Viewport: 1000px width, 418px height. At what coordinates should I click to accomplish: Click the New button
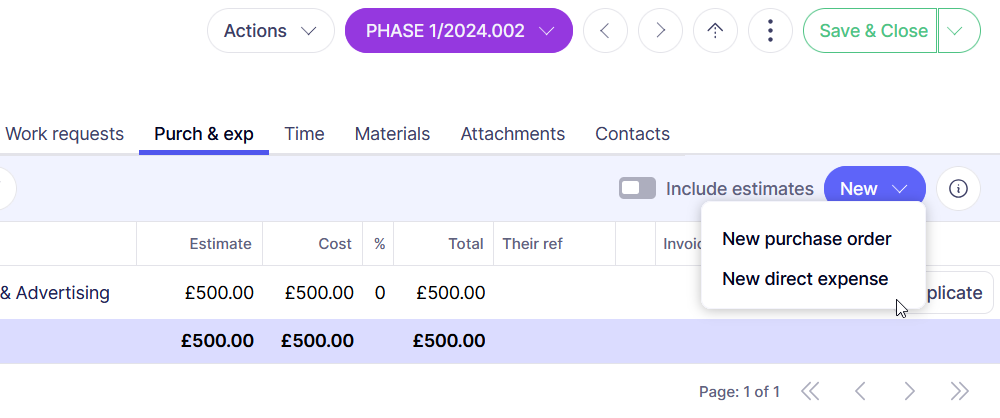coord(874,189)
